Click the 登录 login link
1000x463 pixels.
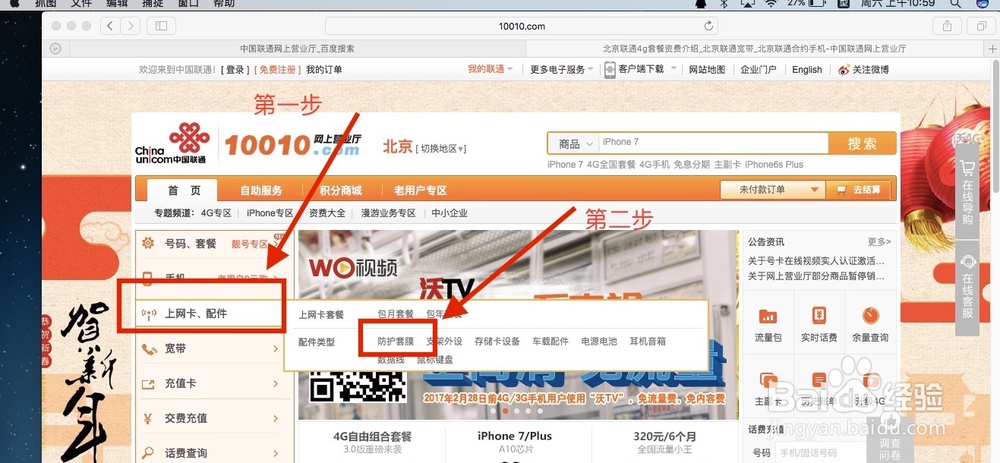pos(235,70)
